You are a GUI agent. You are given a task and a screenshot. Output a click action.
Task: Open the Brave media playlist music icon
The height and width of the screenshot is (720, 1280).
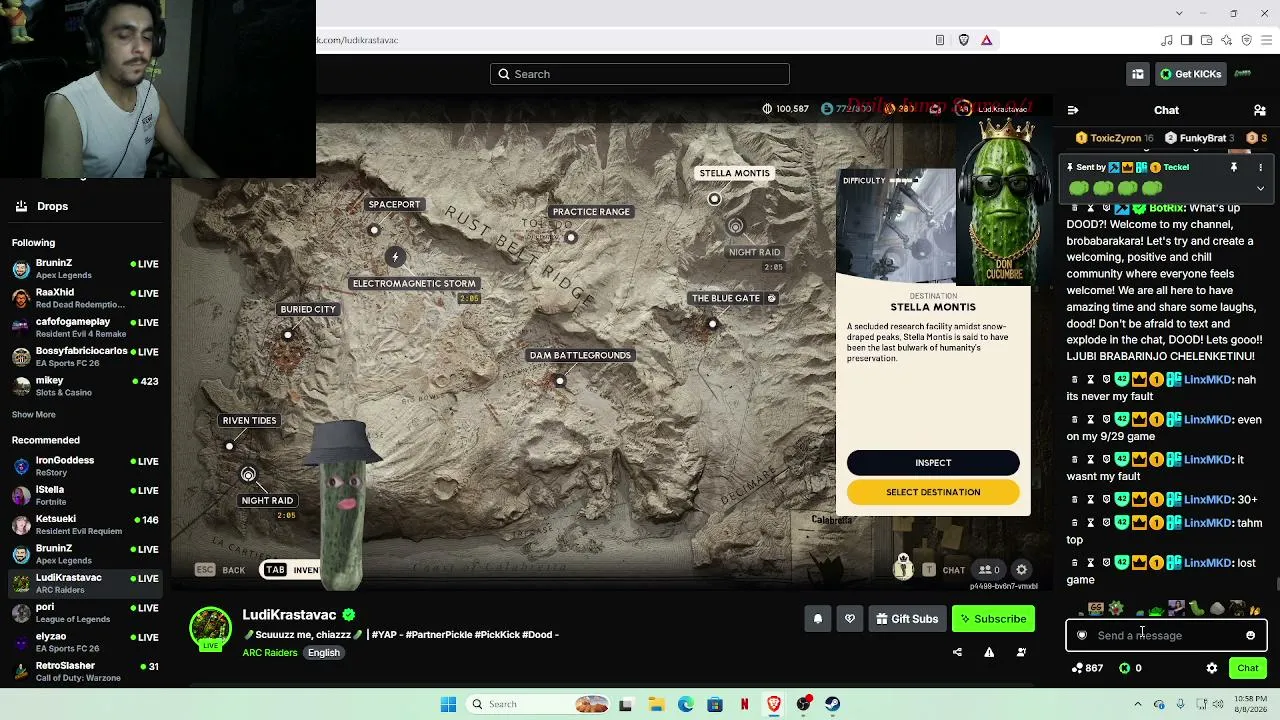pos(1167,40)
